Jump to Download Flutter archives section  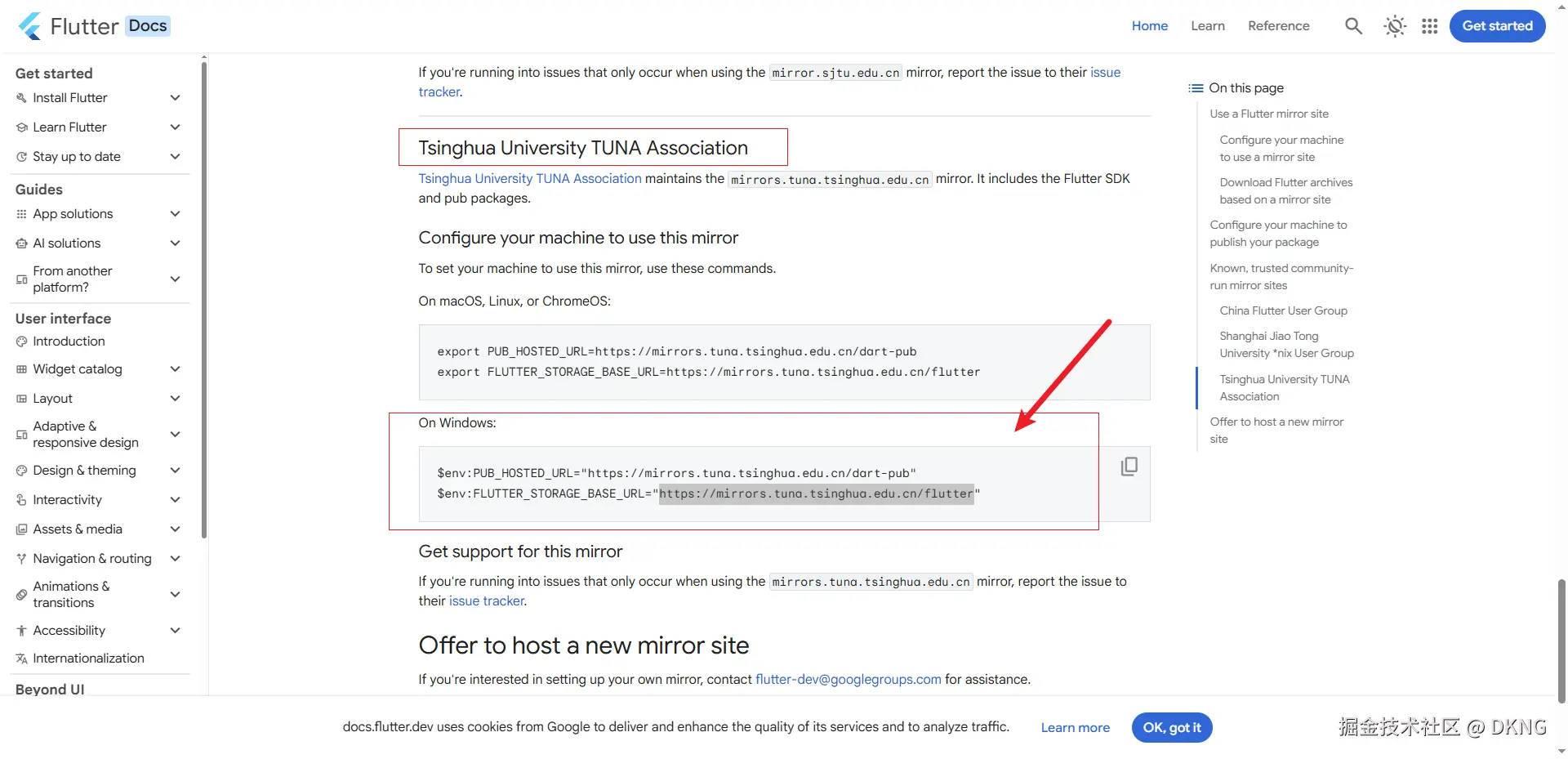click(1286, 191)
